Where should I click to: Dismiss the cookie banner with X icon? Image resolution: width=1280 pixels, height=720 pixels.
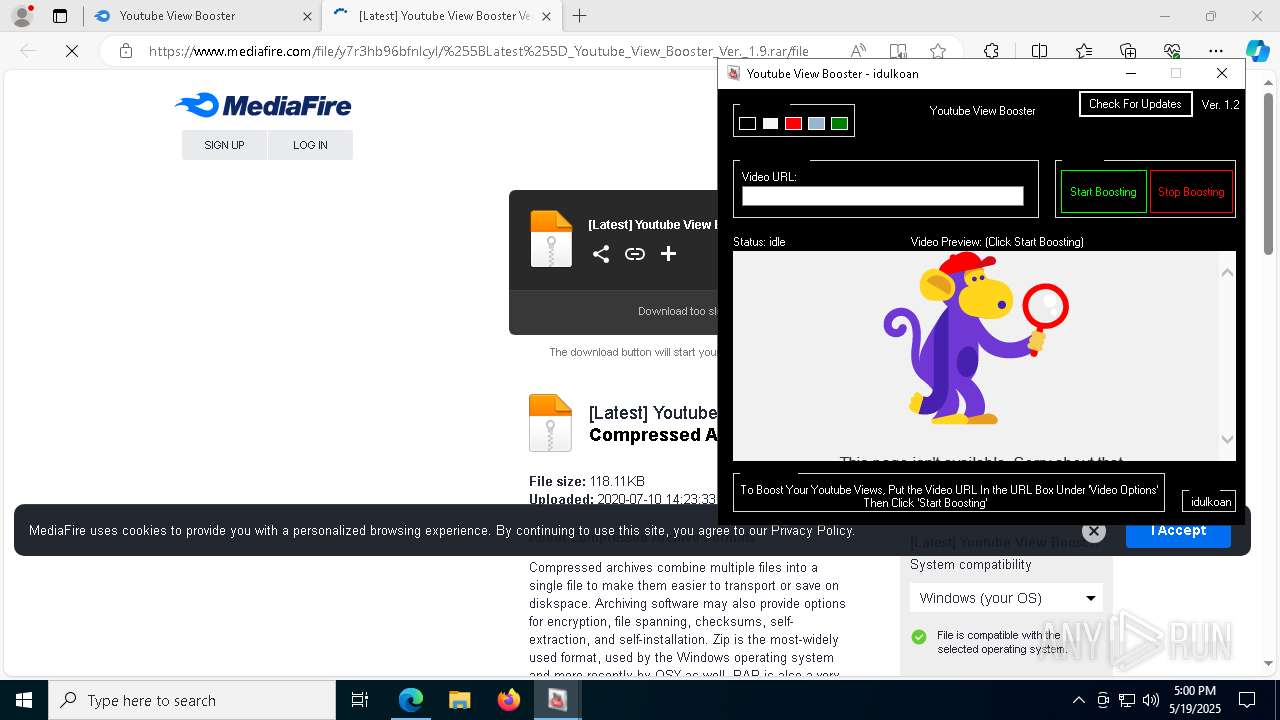tap(1094, 532)
